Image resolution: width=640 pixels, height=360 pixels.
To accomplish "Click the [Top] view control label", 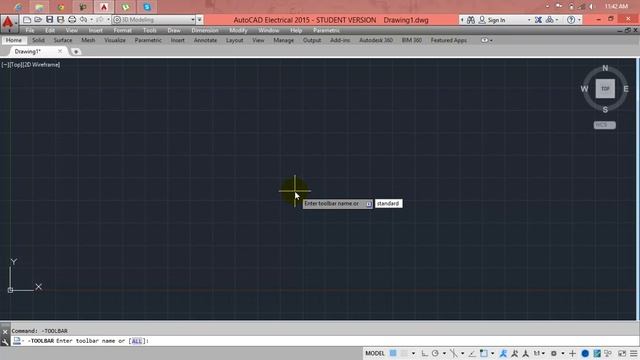I will click(x=16, y=64).
